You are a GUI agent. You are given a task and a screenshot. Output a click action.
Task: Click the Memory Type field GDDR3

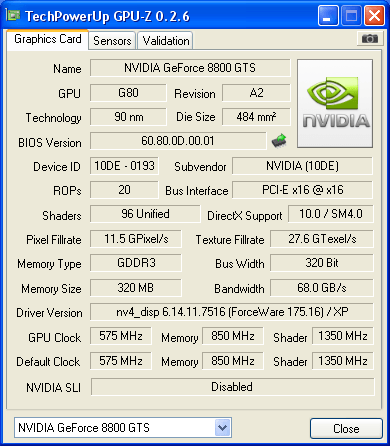click(136, 263)
